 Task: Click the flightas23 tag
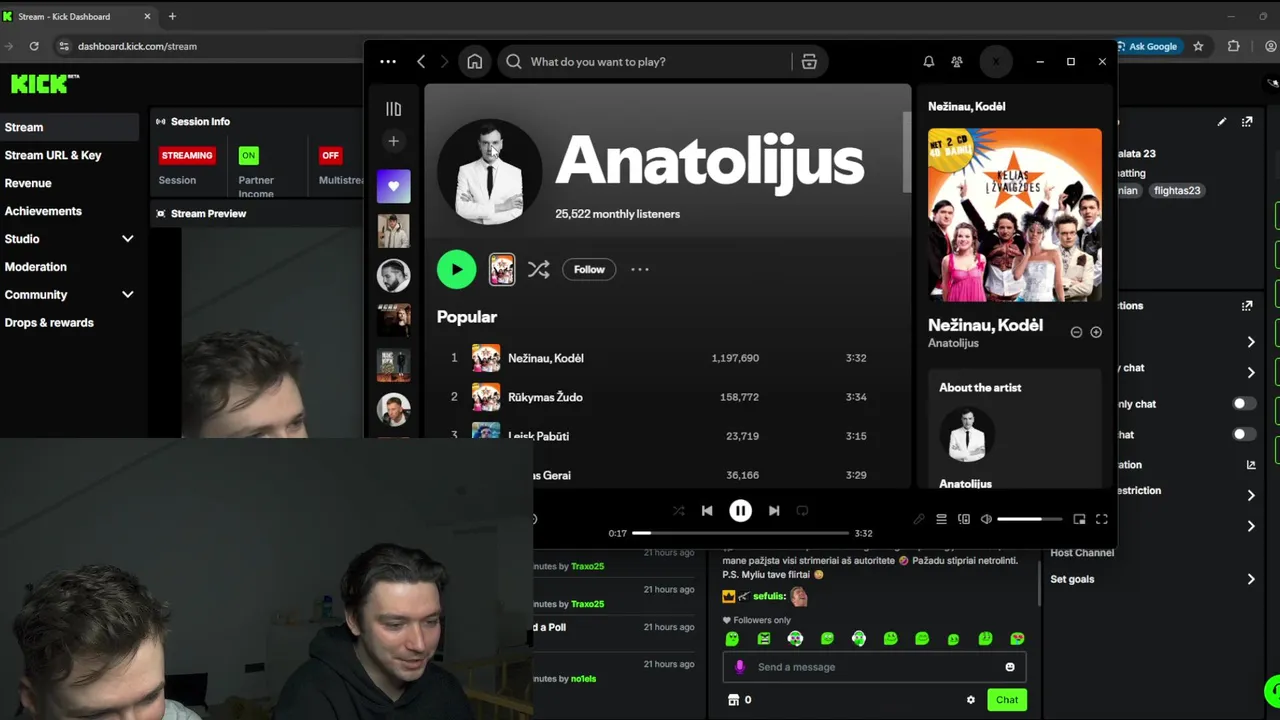[x=1176, y=190]
